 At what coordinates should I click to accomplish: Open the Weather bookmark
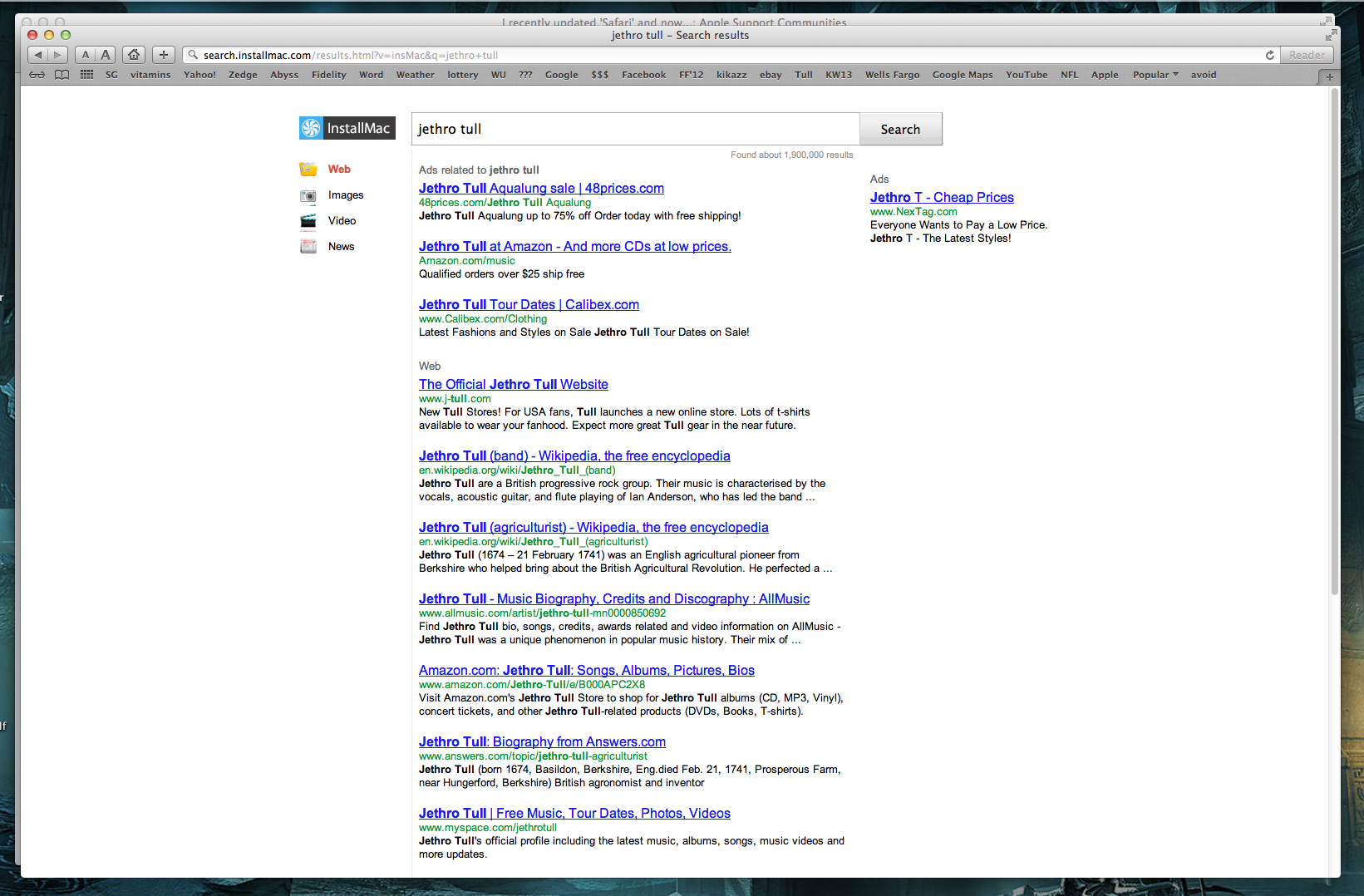415,75
